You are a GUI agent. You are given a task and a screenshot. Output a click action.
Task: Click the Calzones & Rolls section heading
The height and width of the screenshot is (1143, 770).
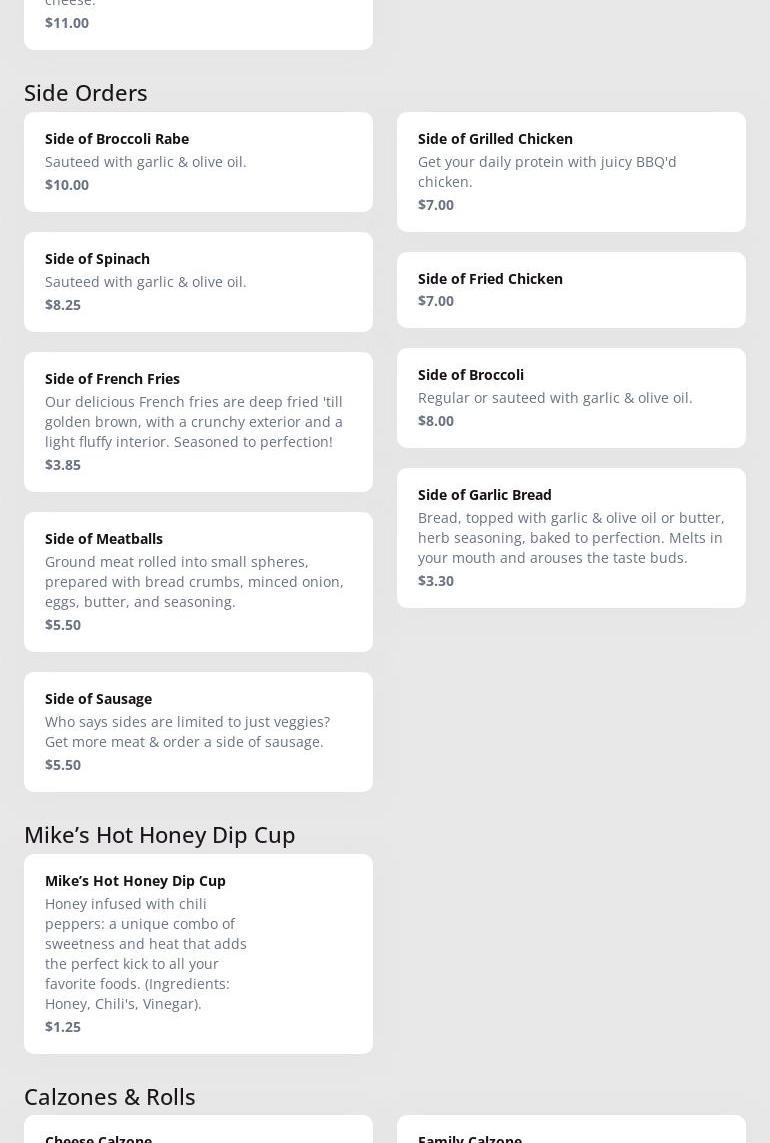109,1097
